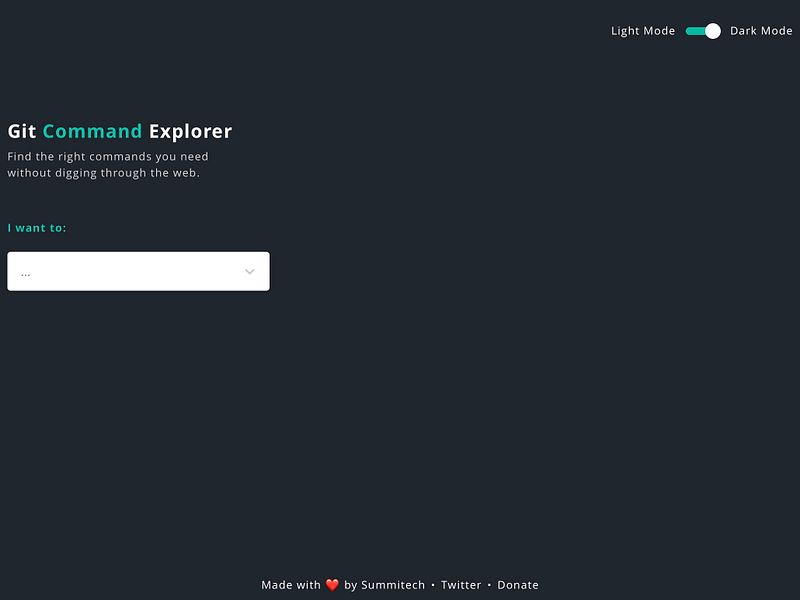Open the Twitter link in the footer
The width and height of the screenshot is (800, 600).
[461, 584]
